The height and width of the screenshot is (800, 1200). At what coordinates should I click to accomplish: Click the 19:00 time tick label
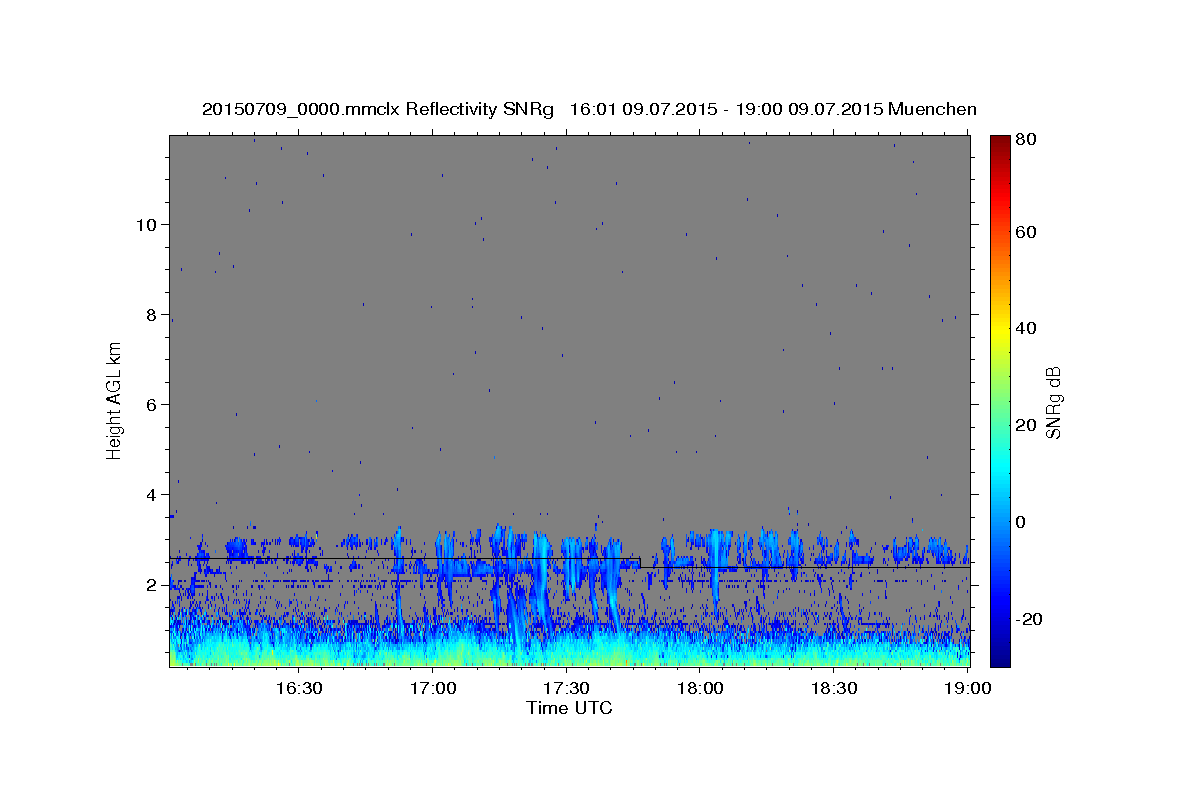click(x=967, y=689)
